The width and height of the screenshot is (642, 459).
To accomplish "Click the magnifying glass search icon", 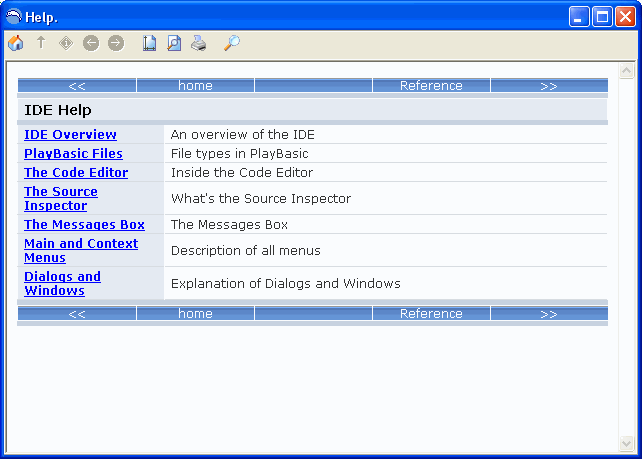I will coord(232,43).
